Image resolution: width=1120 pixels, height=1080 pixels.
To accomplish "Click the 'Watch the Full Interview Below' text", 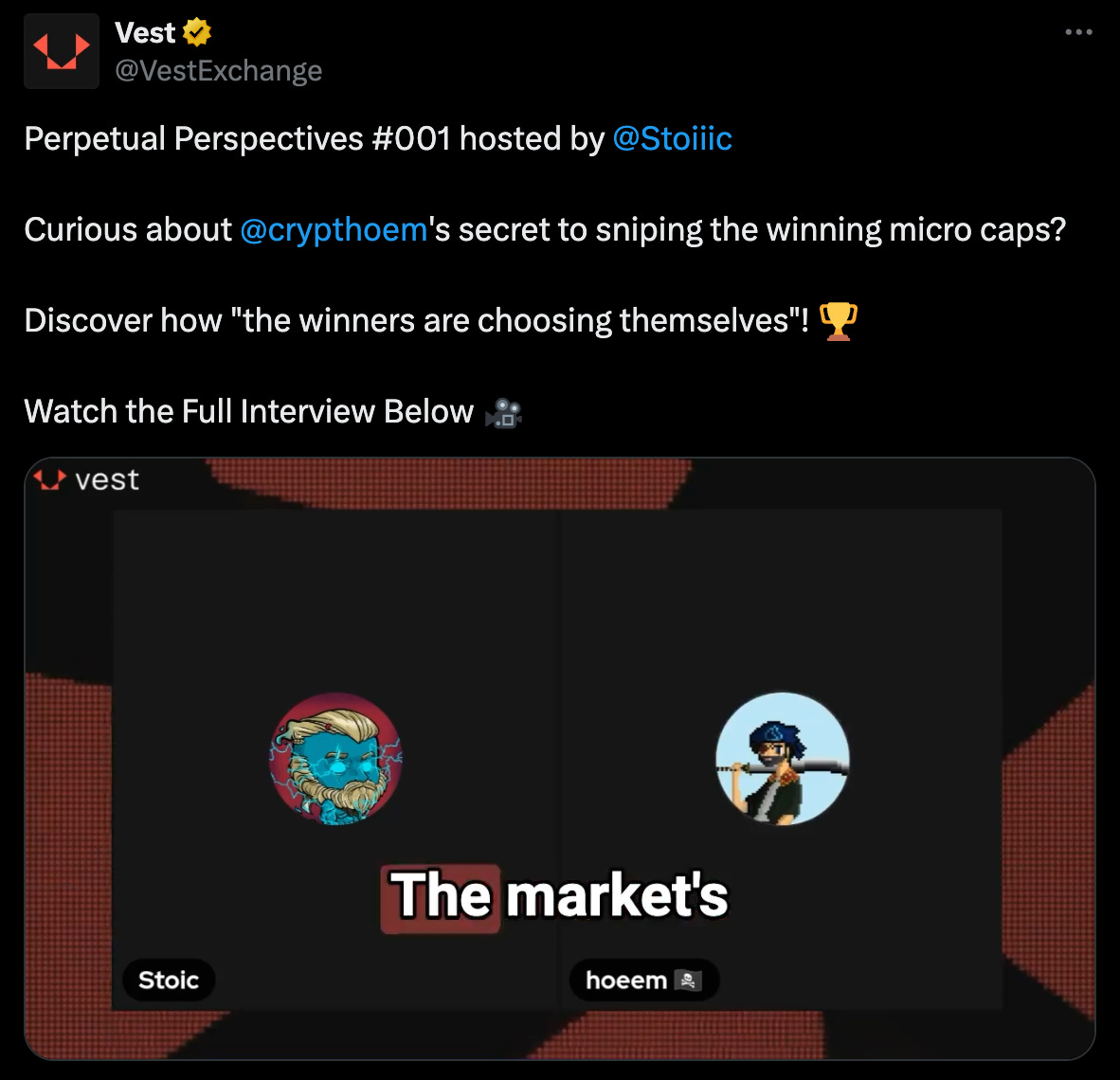I will 248,412.
